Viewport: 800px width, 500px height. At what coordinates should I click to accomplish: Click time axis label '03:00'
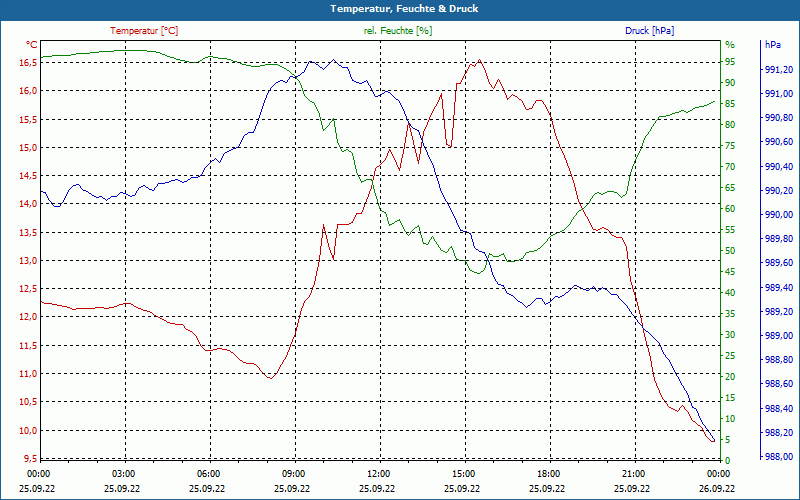click(122, 473)
